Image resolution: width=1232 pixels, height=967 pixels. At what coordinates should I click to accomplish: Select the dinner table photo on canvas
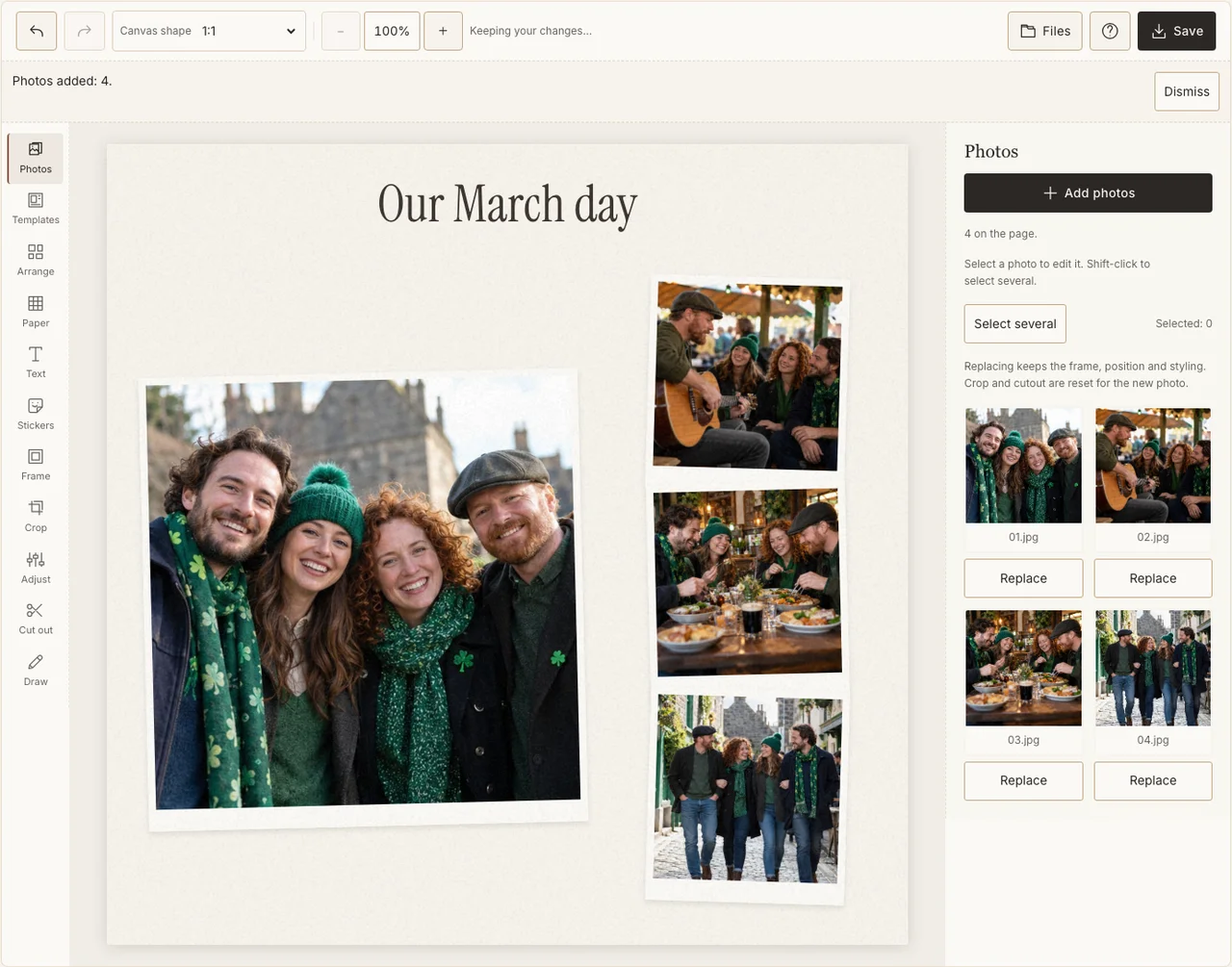[748, 581]
